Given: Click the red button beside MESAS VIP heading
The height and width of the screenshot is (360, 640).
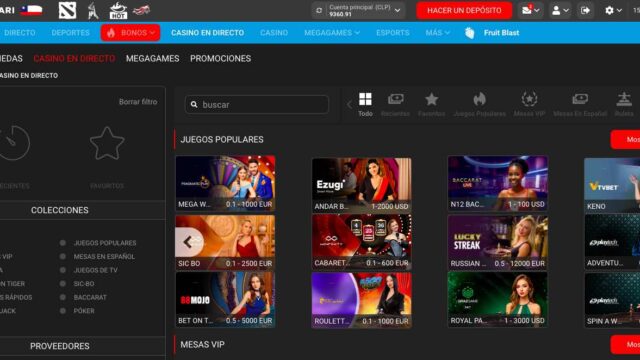Looking at the screenshot, I should 625,345.
